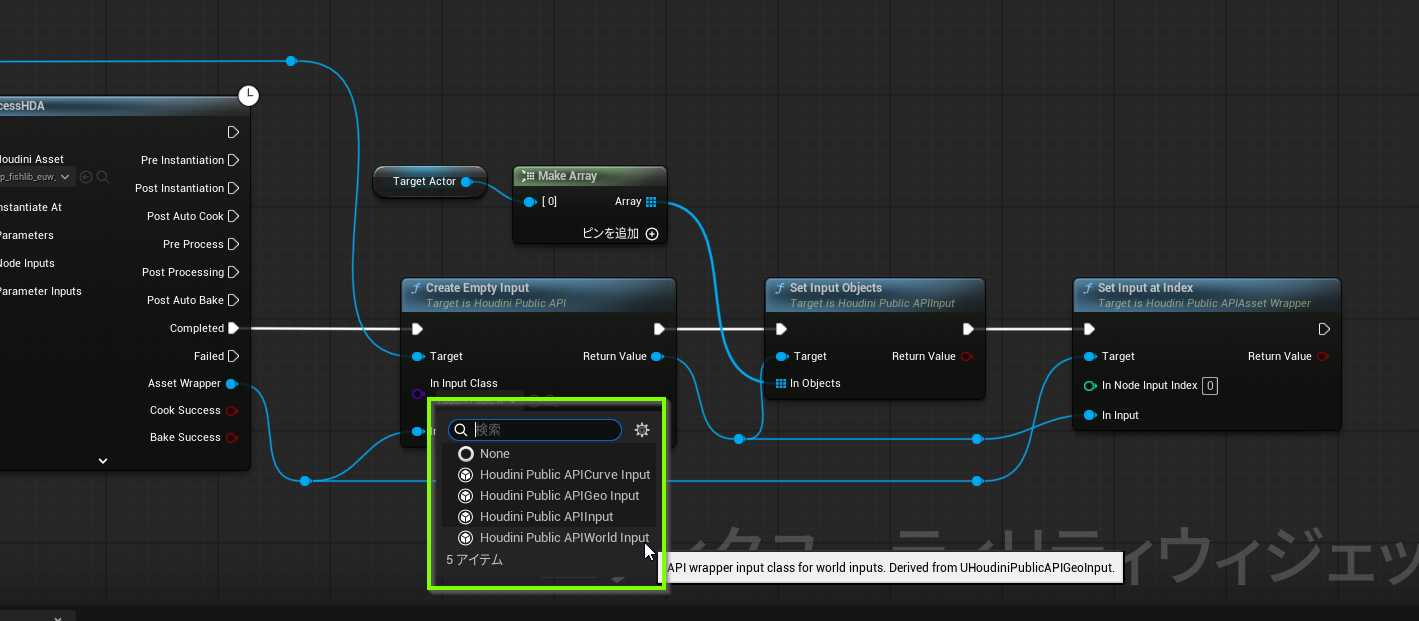Click the In Objects array pin
This screenshot has height=621, width=1419.
click(781, 384)
